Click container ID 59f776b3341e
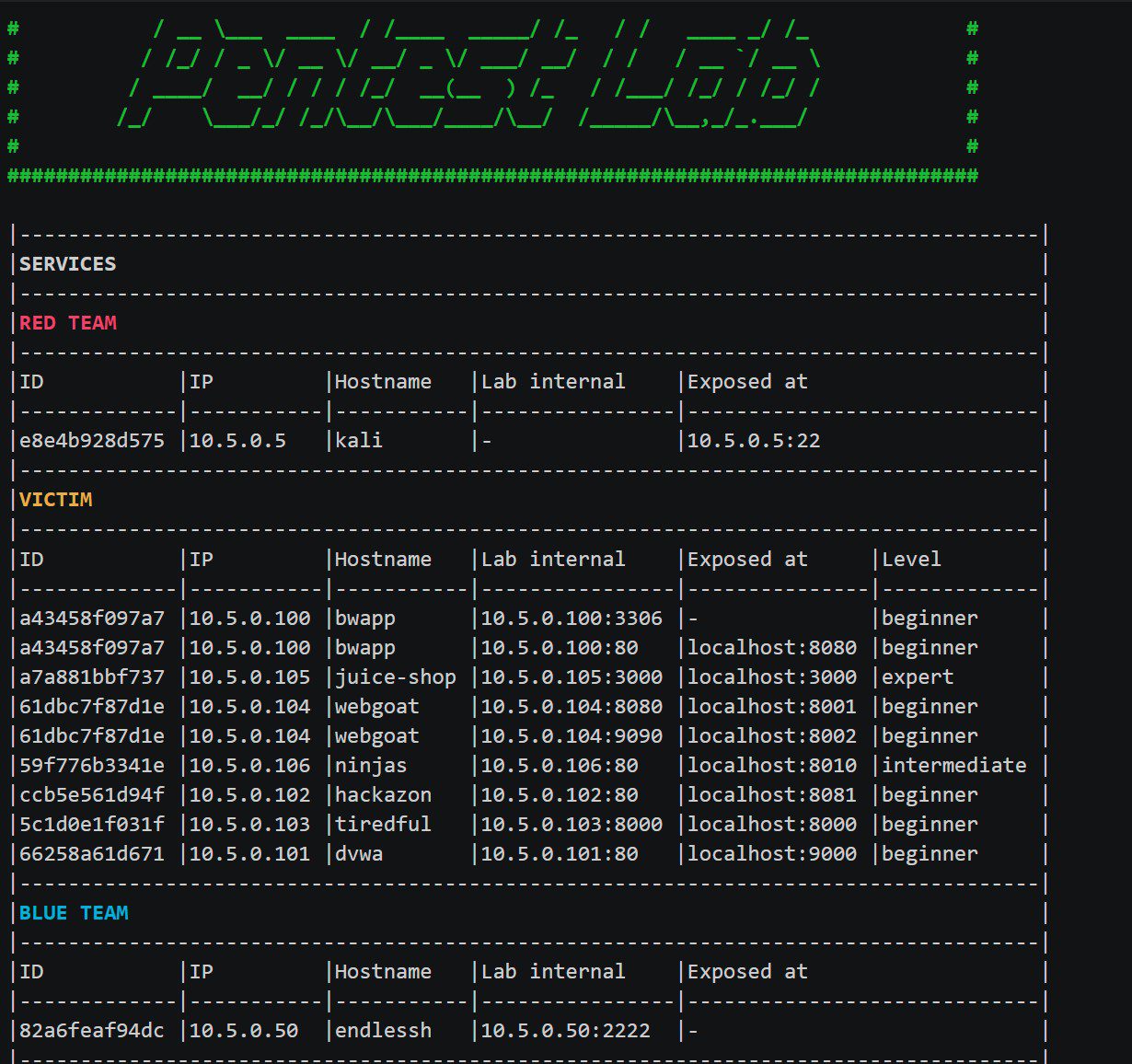The image size is (1132, 1064). tap(92, 766)
